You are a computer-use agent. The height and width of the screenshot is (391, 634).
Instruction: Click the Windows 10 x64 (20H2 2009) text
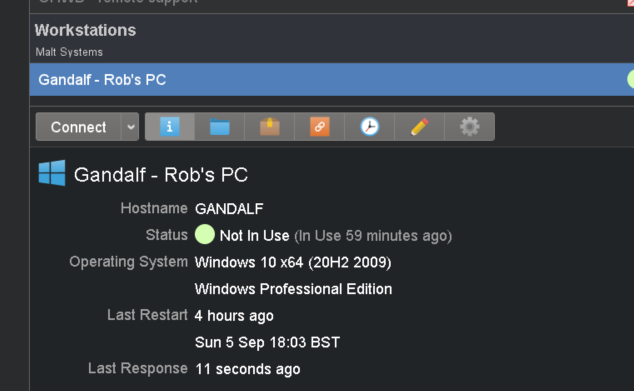click(293, 262)
